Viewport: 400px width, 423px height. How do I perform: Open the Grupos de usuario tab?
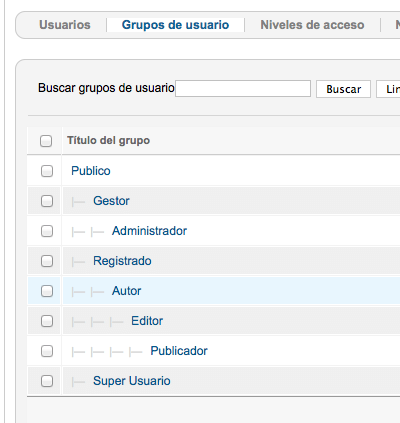(175, 25)
